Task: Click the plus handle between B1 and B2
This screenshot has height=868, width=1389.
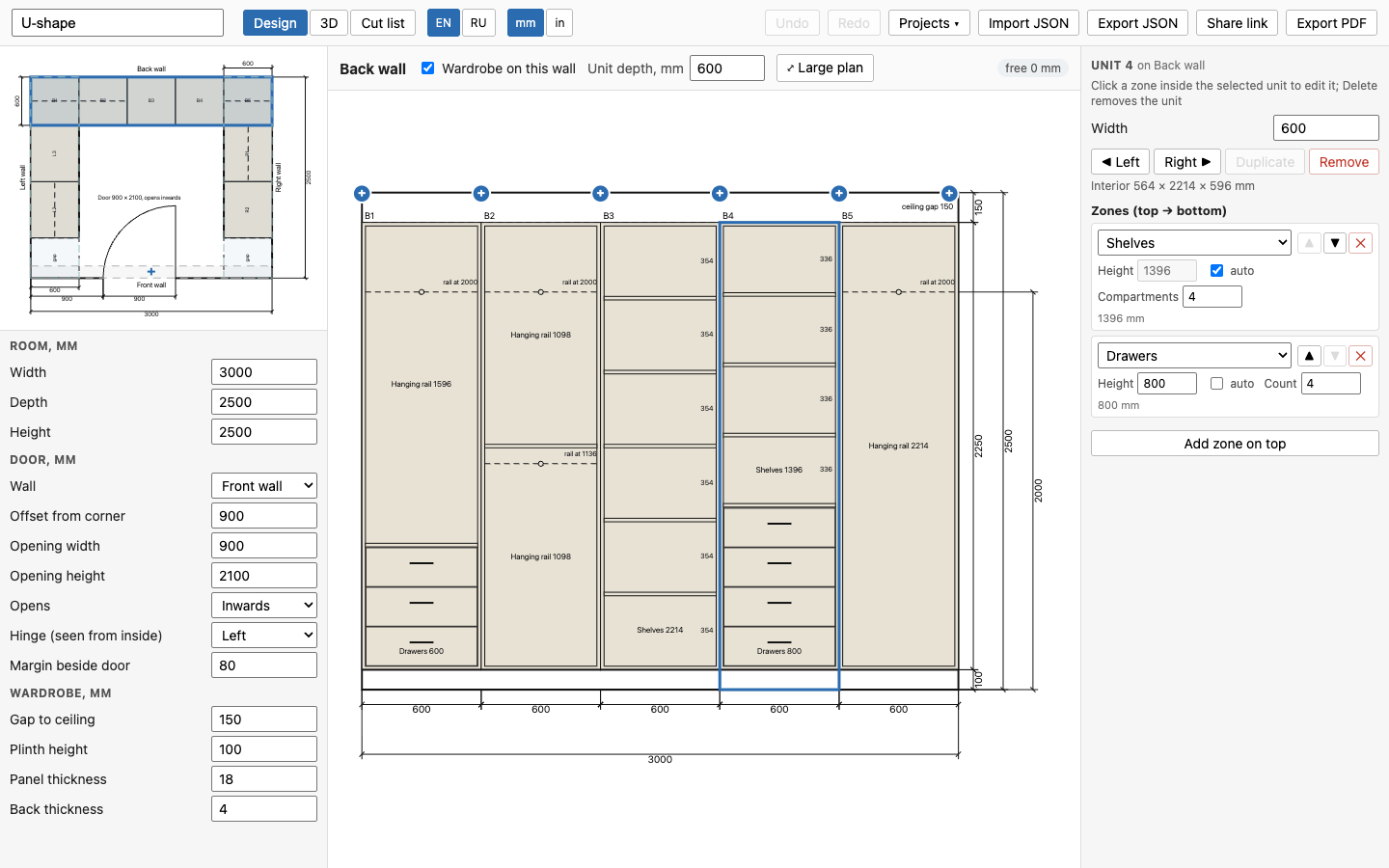Action: 481,193
